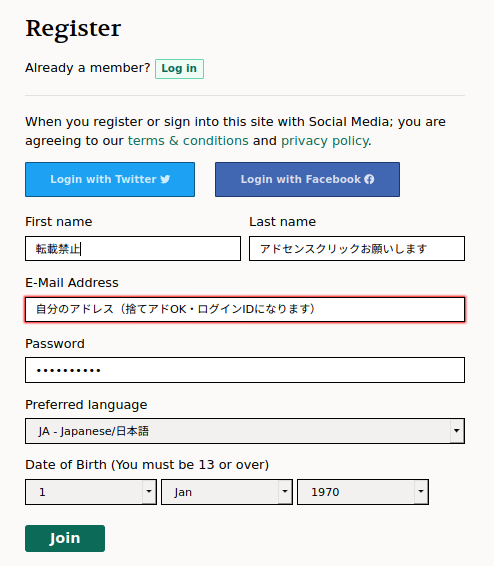Click the Facebook logo icon

369,179
